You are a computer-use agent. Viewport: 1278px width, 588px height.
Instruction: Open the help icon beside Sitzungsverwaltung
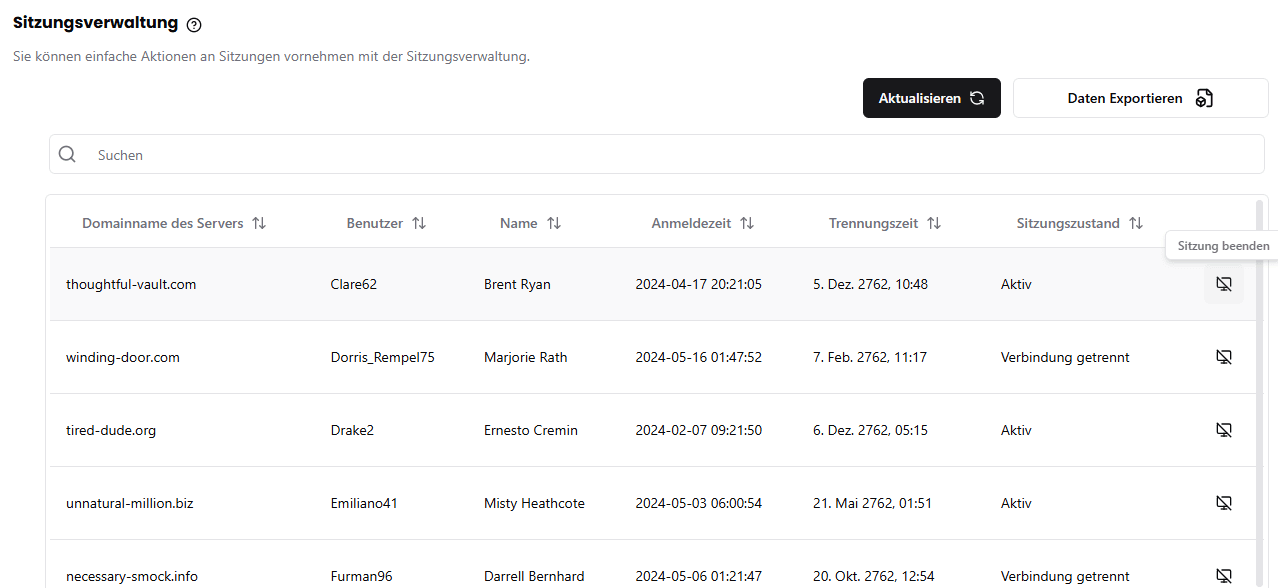pos(194,25)
